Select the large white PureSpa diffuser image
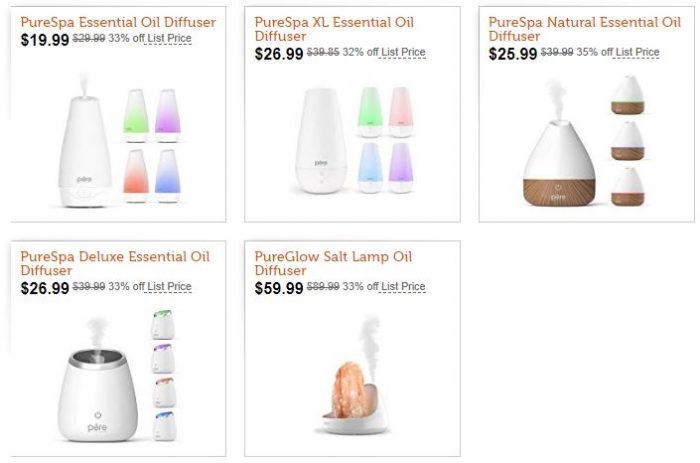Image resolution: width=700 pixels, height=463 pixels. tap(84, 142)
